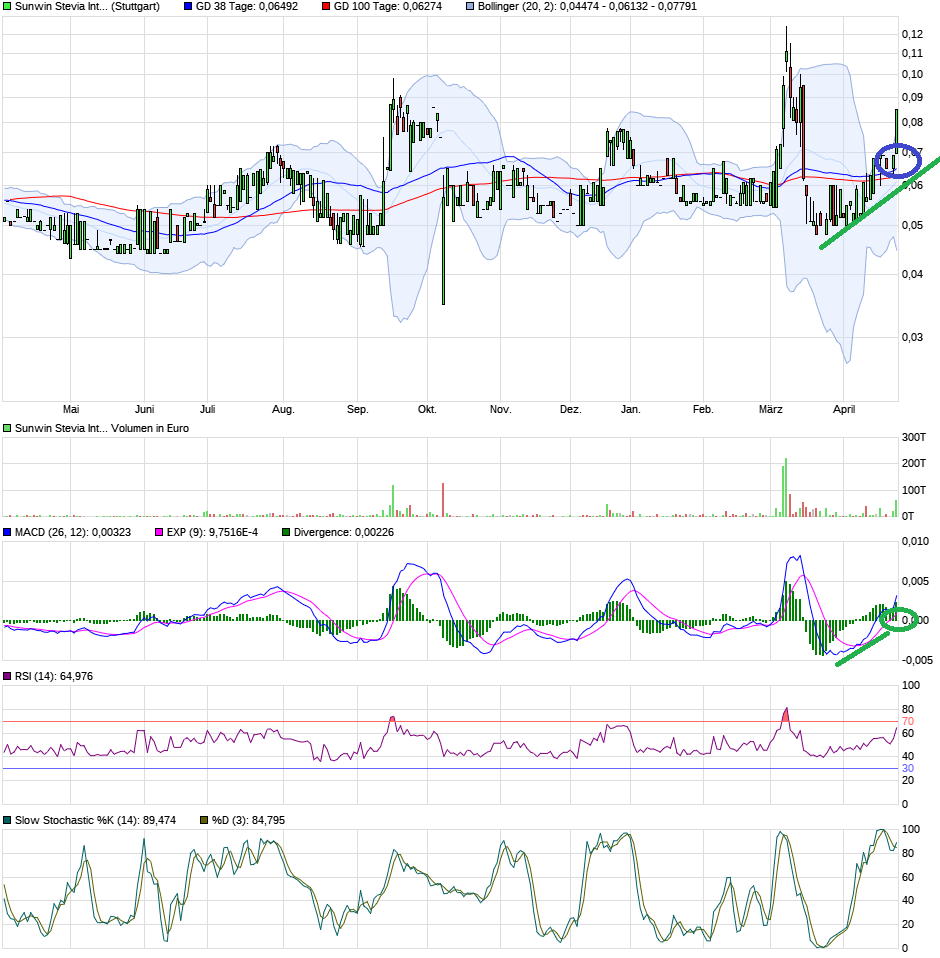Click the Volumen in Euro legend swatch

click(x=7, y=428)
